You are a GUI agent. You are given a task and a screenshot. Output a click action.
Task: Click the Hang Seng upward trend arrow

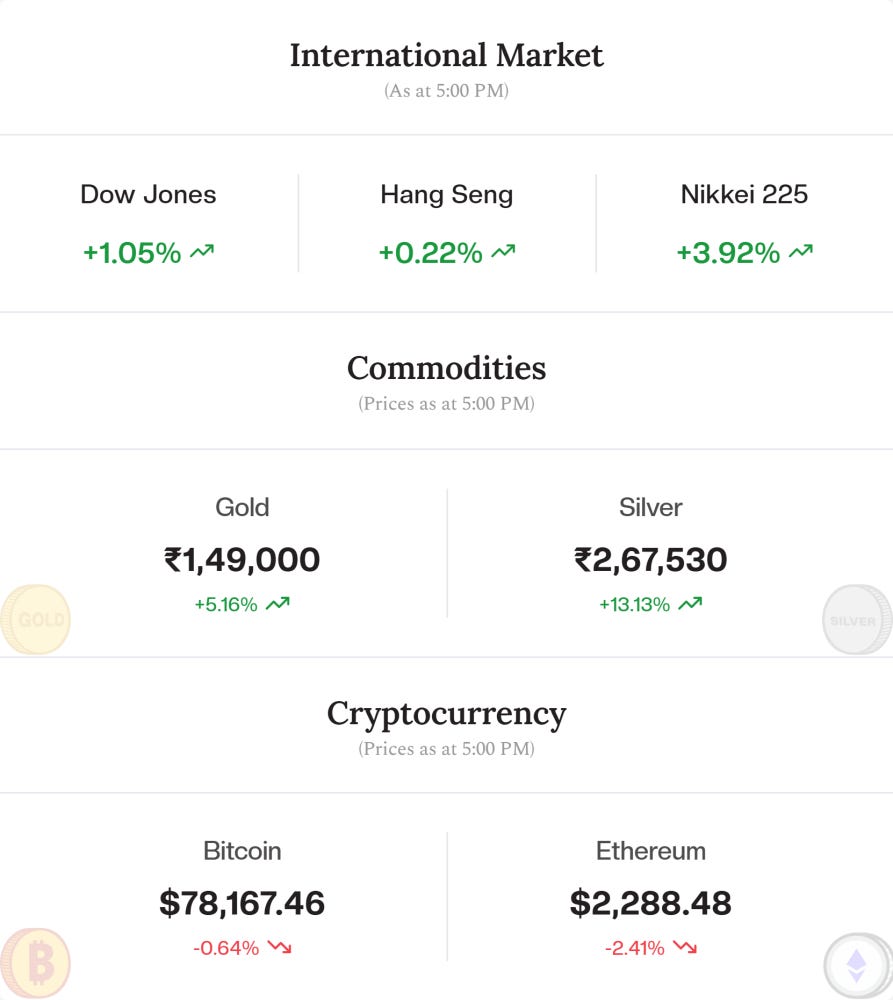click(503, 253)
